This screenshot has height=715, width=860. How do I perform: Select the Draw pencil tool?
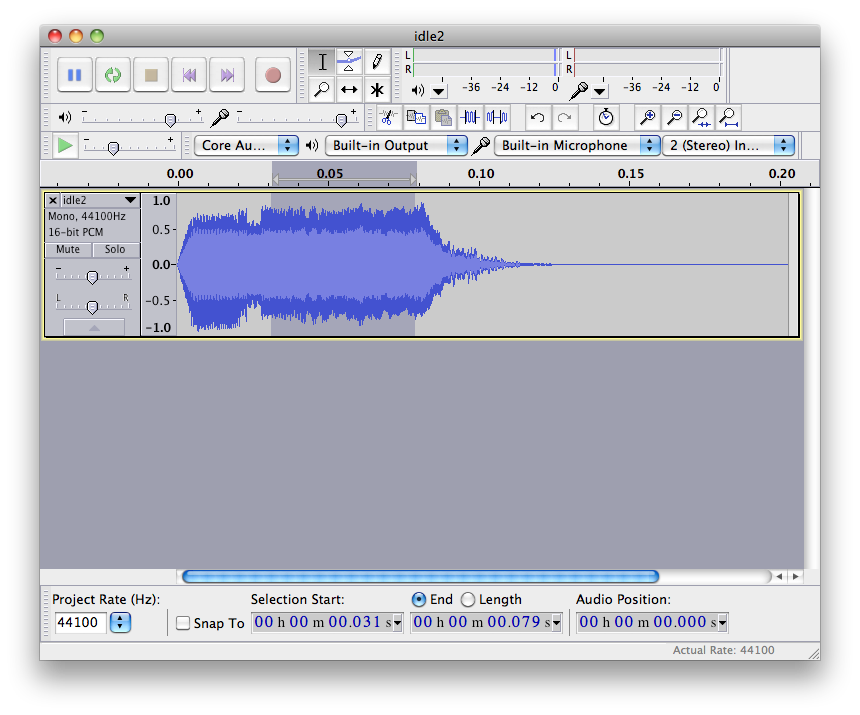(376, 62)
